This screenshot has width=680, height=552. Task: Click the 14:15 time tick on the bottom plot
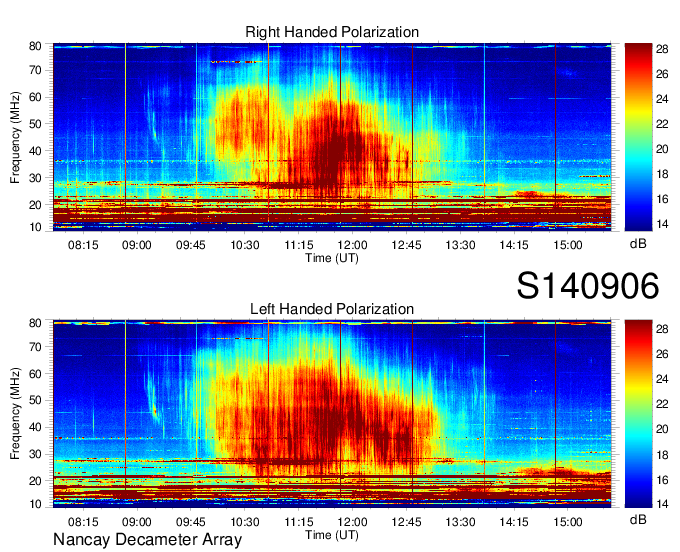pyautogui.click(x=514, y=522)
